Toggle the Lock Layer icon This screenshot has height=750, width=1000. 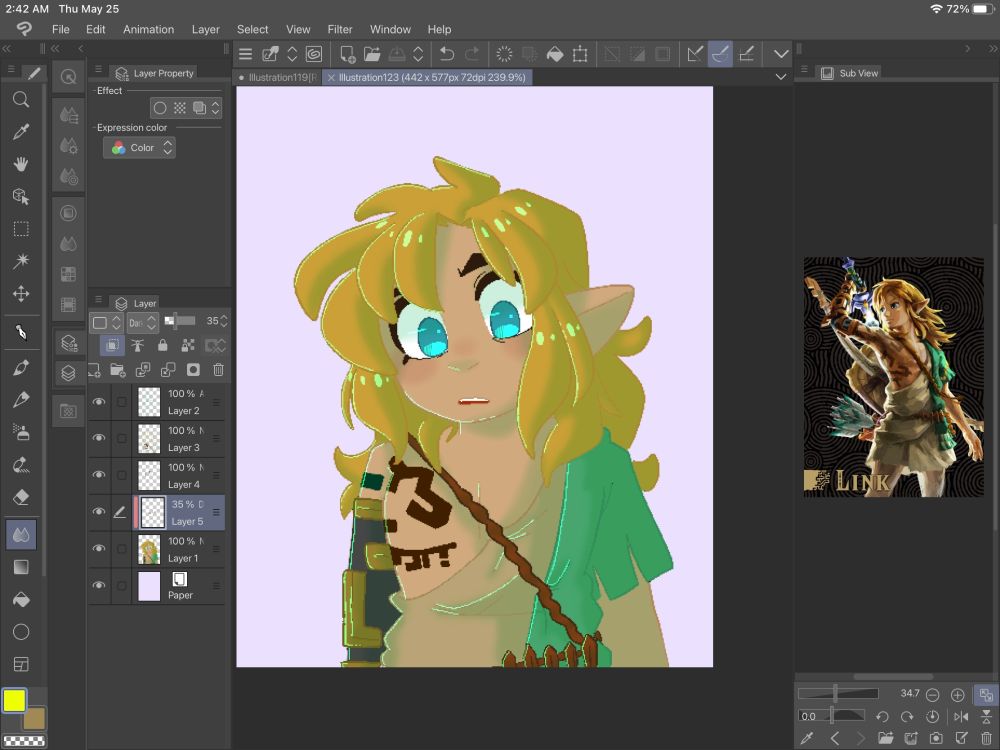point(162,345)
